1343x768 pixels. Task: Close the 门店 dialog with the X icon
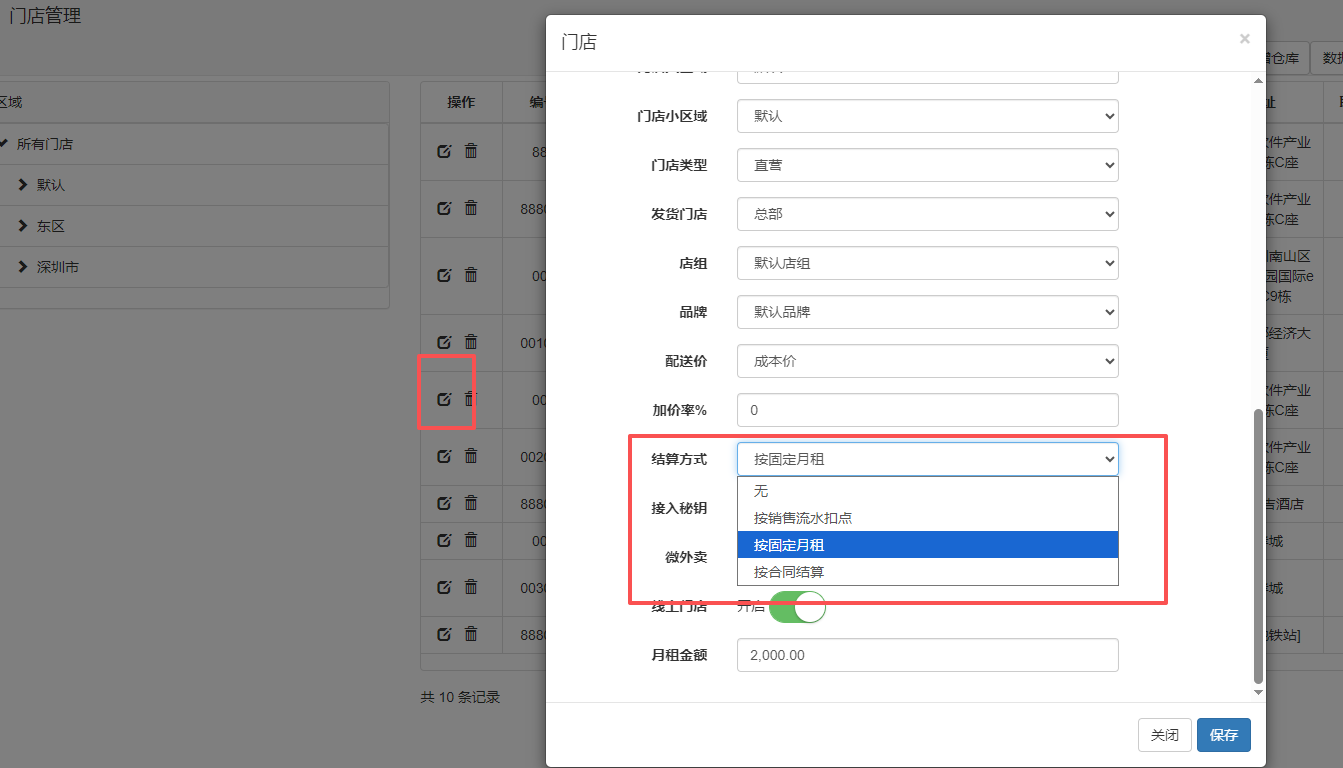(1244, 39)
